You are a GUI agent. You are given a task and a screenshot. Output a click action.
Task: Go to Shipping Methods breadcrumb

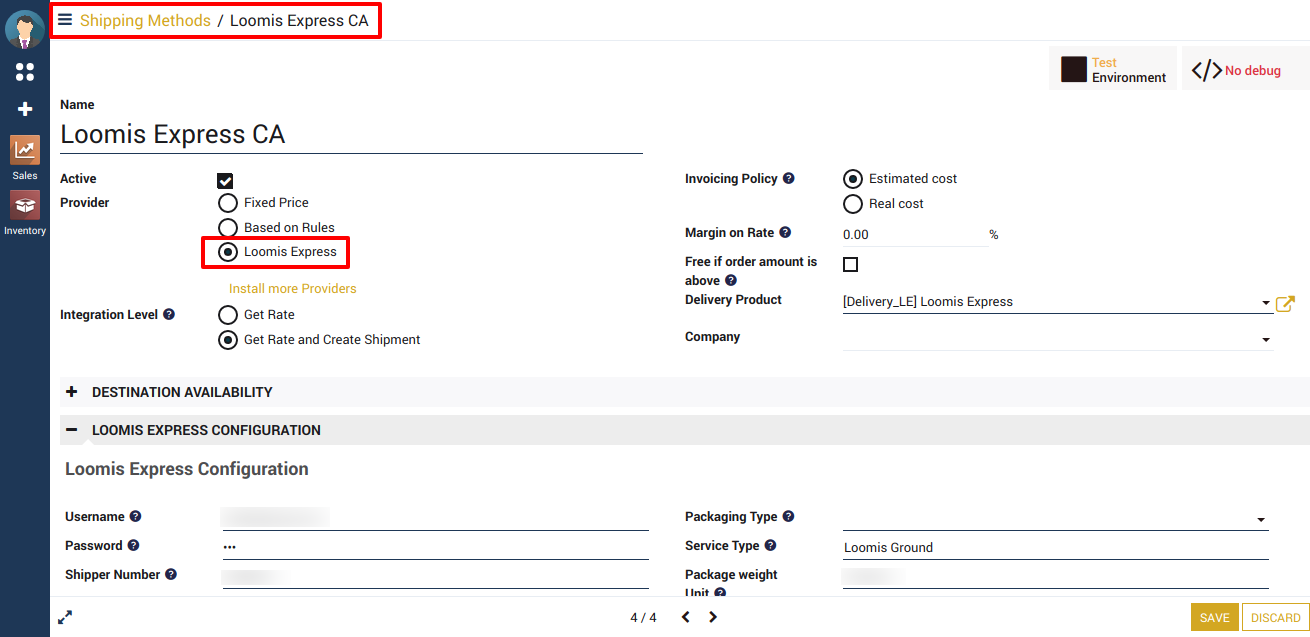point(145,21)
